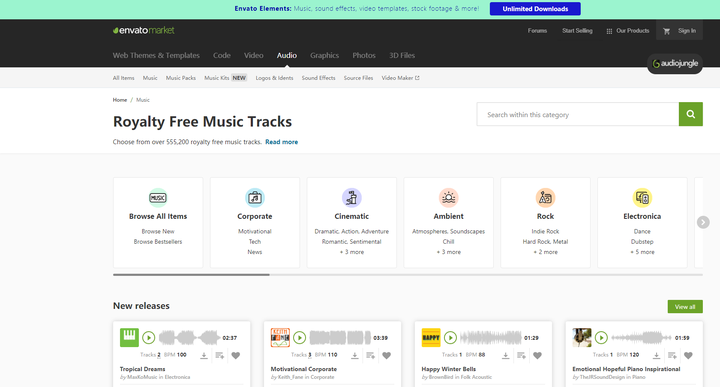Screen dimensions: 720x387
Task: Focus the Search within this category field
Action: 578,114
